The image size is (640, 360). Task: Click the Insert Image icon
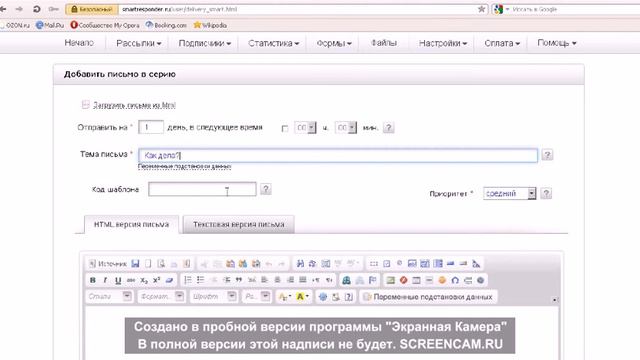[x=391, y=280]
